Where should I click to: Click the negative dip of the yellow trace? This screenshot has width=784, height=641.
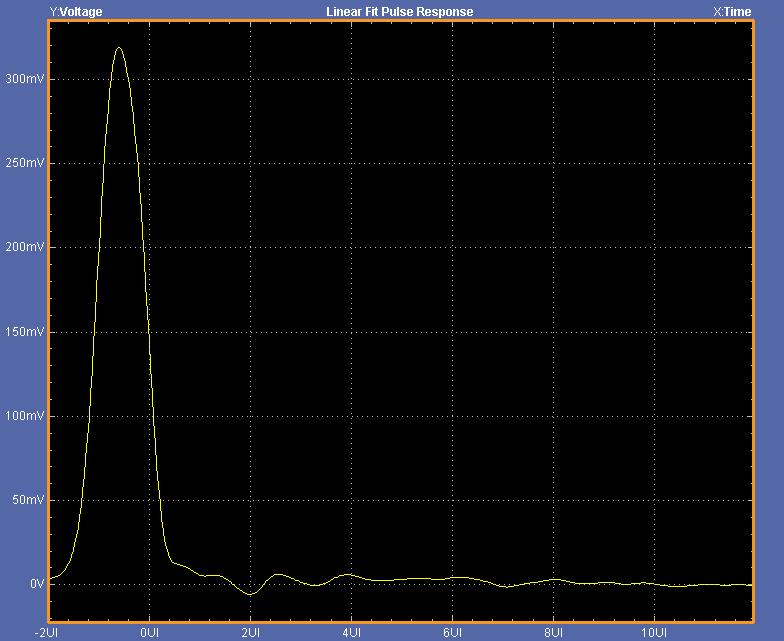(250, 594)
